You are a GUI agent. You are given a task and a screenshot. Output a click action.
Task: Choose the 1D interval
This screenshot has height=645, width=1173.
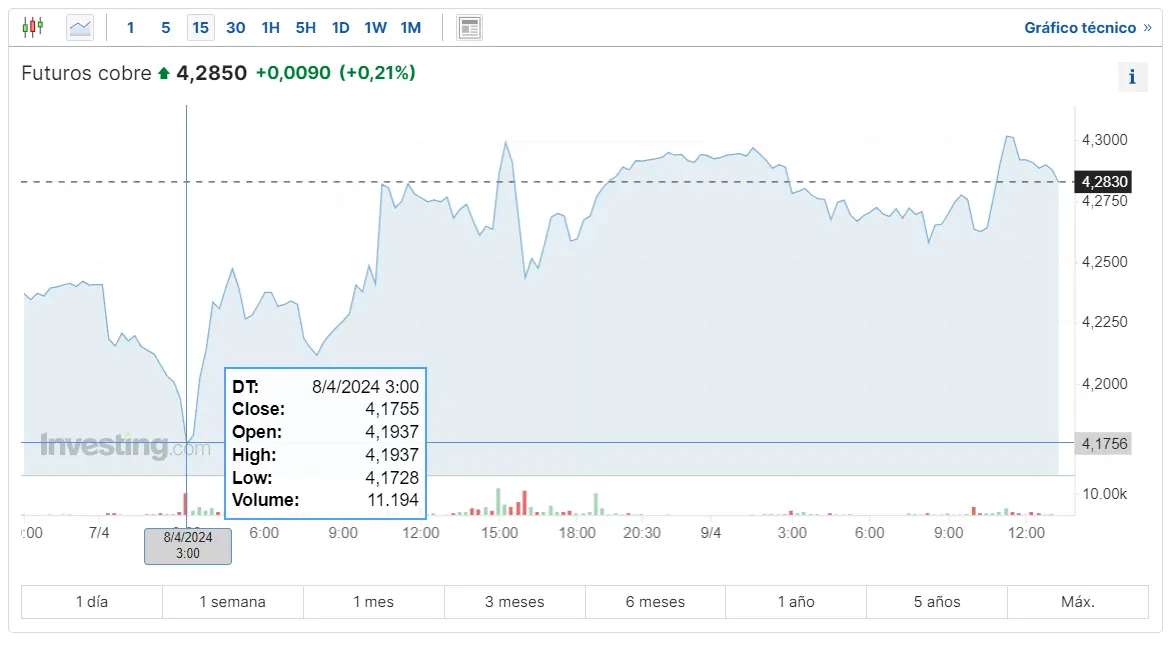click(341, 27)
